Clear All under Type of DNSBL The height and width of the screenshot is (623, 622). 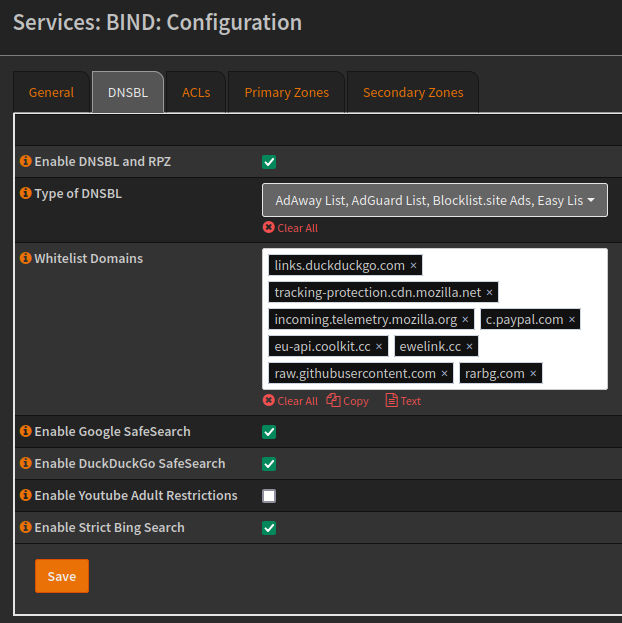291,228
